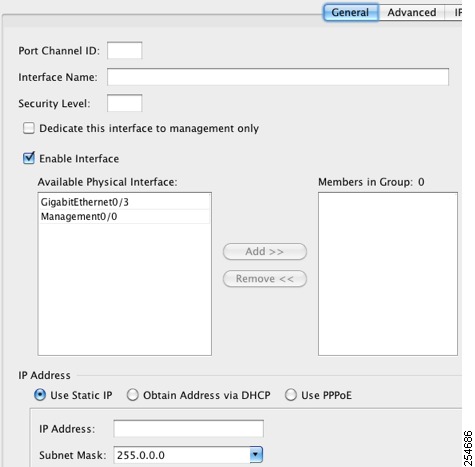Click the Security Level input box
This screenshot has height=467, width=475.
click(125, 103)
